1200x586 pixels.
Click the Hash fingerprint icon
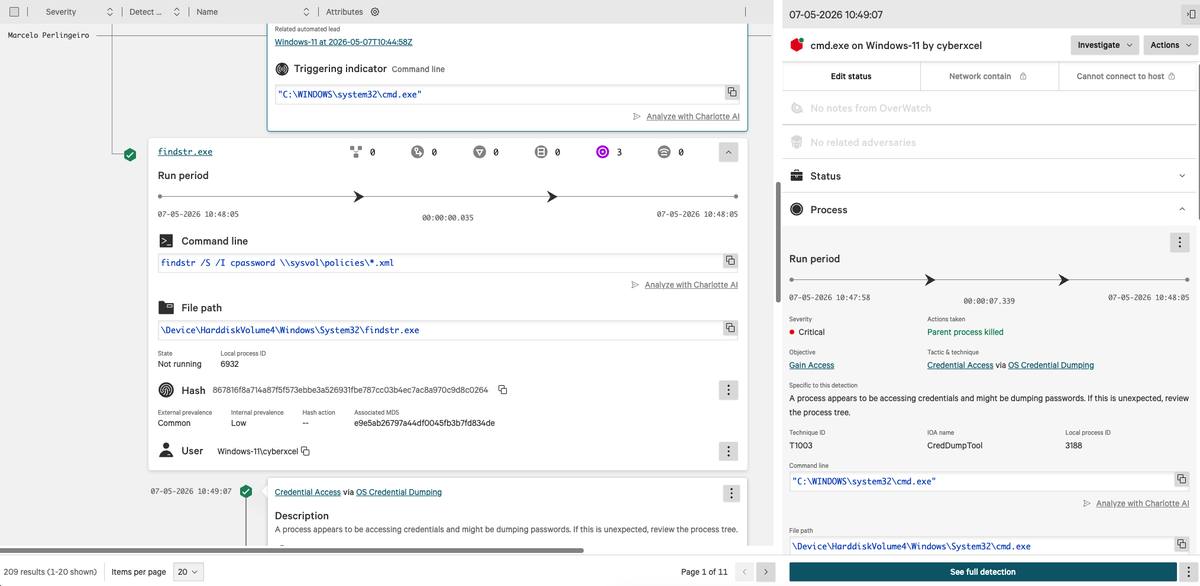(x=166, y=390)
